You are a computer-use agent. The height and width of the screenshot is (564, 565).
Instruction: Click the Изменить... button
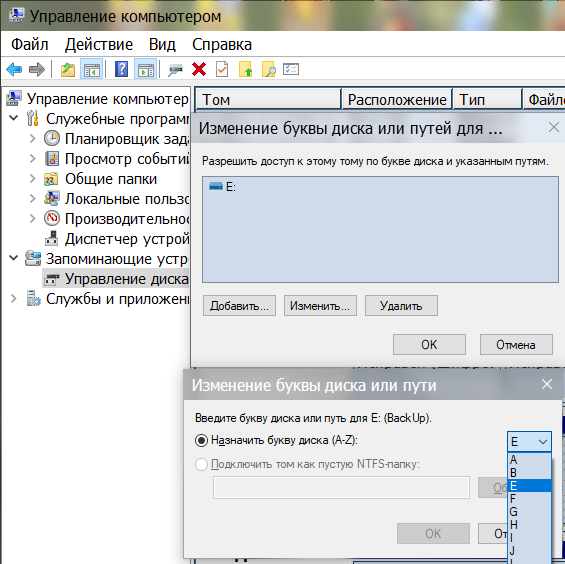tap(320, 306)
